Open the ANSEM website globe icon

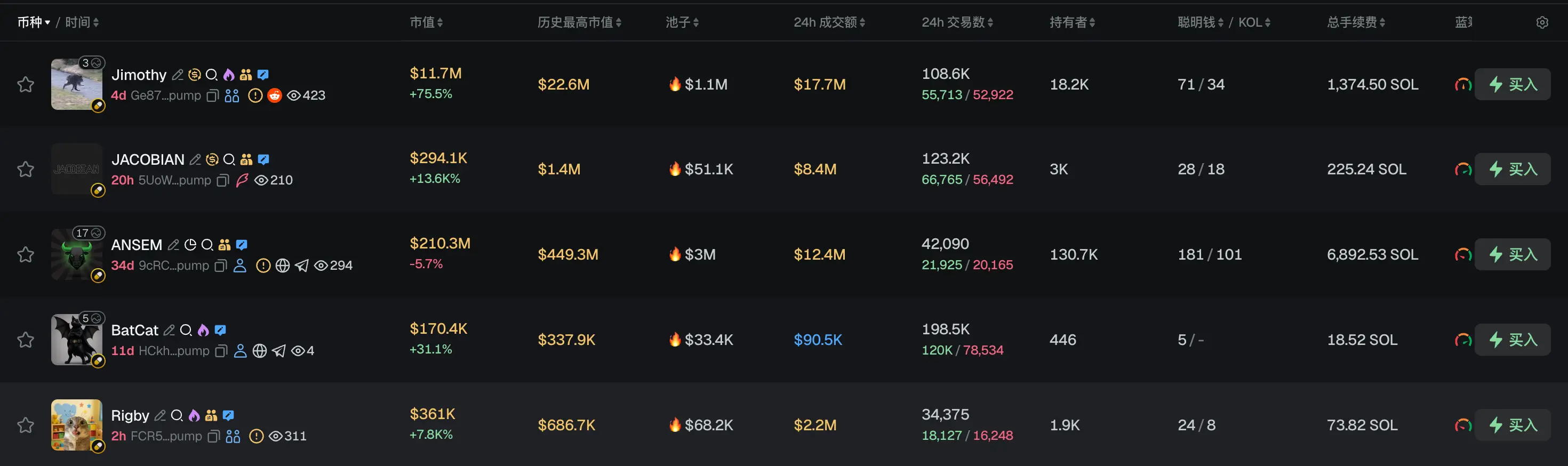283,265
